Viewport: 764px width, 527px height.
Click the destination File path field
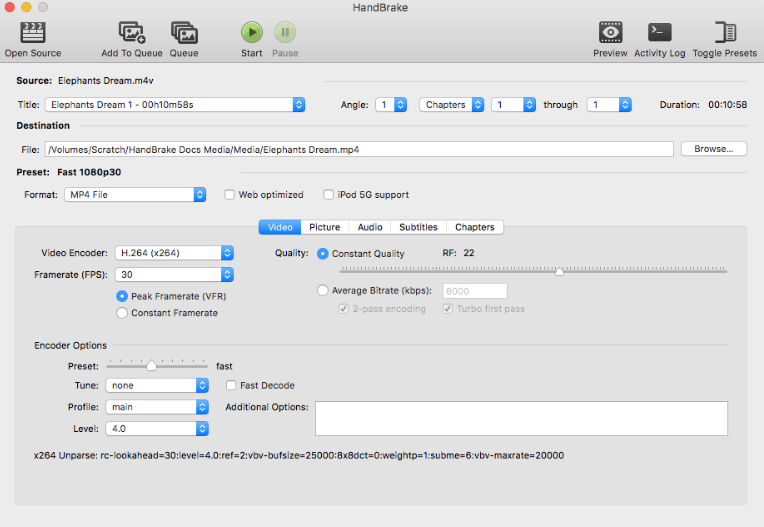[x=359, y=150]
